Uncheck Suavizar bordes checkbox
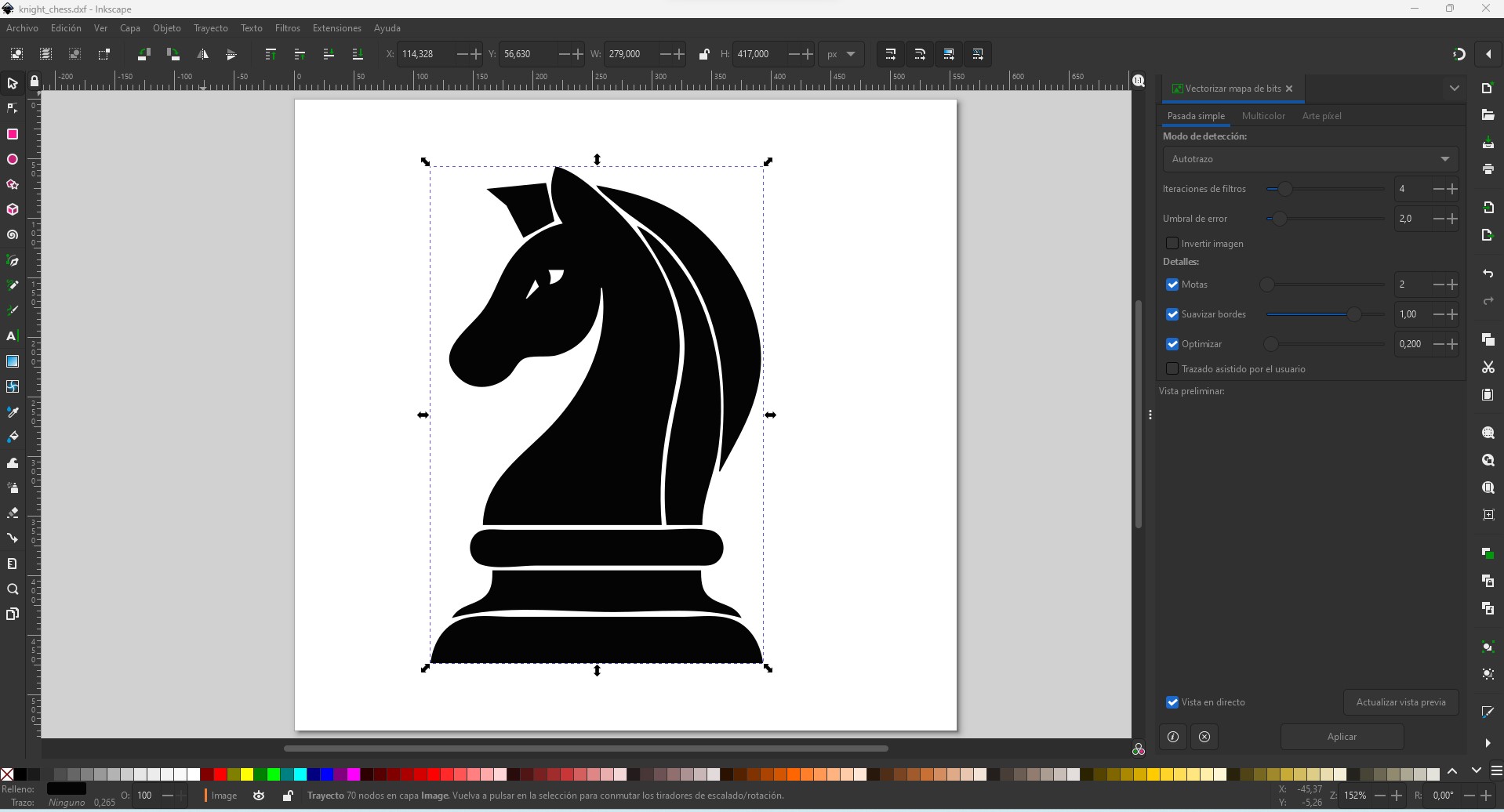 (1172, 314)
